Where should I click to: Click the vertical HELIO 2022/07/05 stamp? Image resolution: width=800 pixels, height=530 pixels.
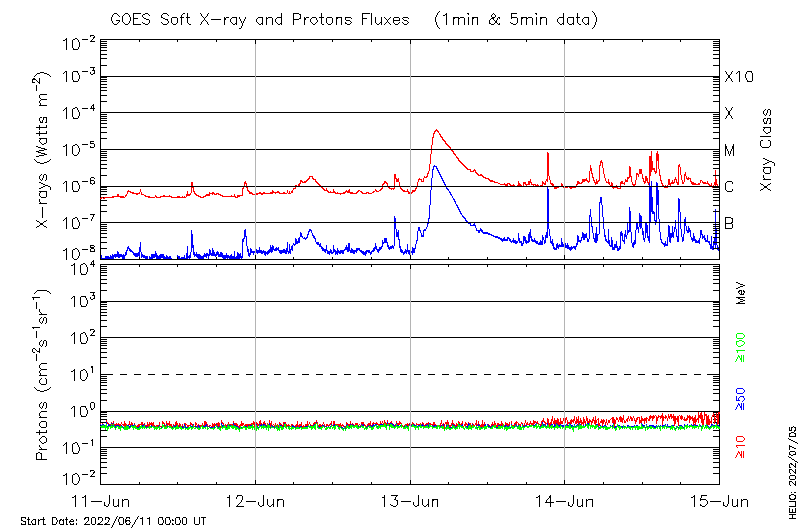click(x=790, y=468)
